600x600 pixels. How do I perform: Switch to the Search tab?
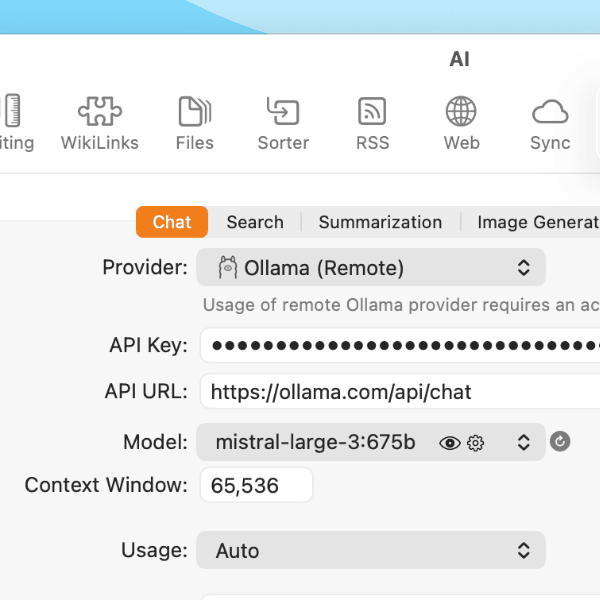(x=254, y=222)
